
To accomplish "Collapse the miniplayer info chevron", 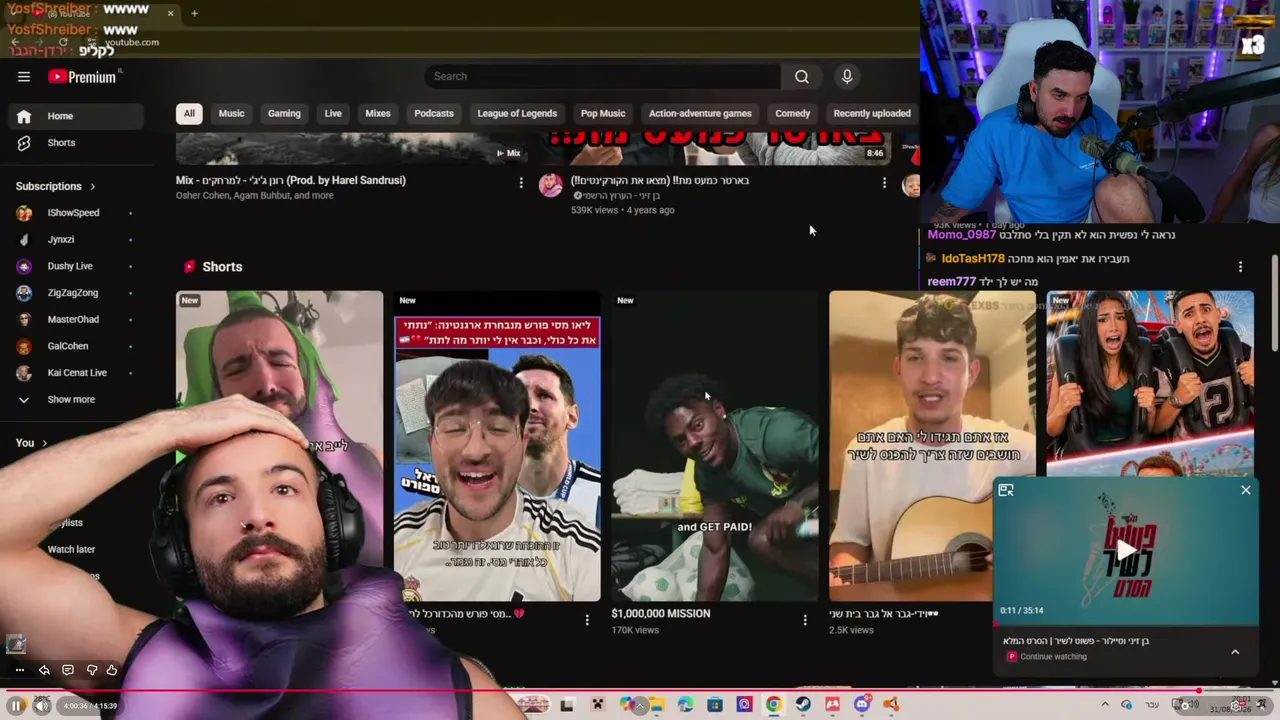I will [1235, 652].
